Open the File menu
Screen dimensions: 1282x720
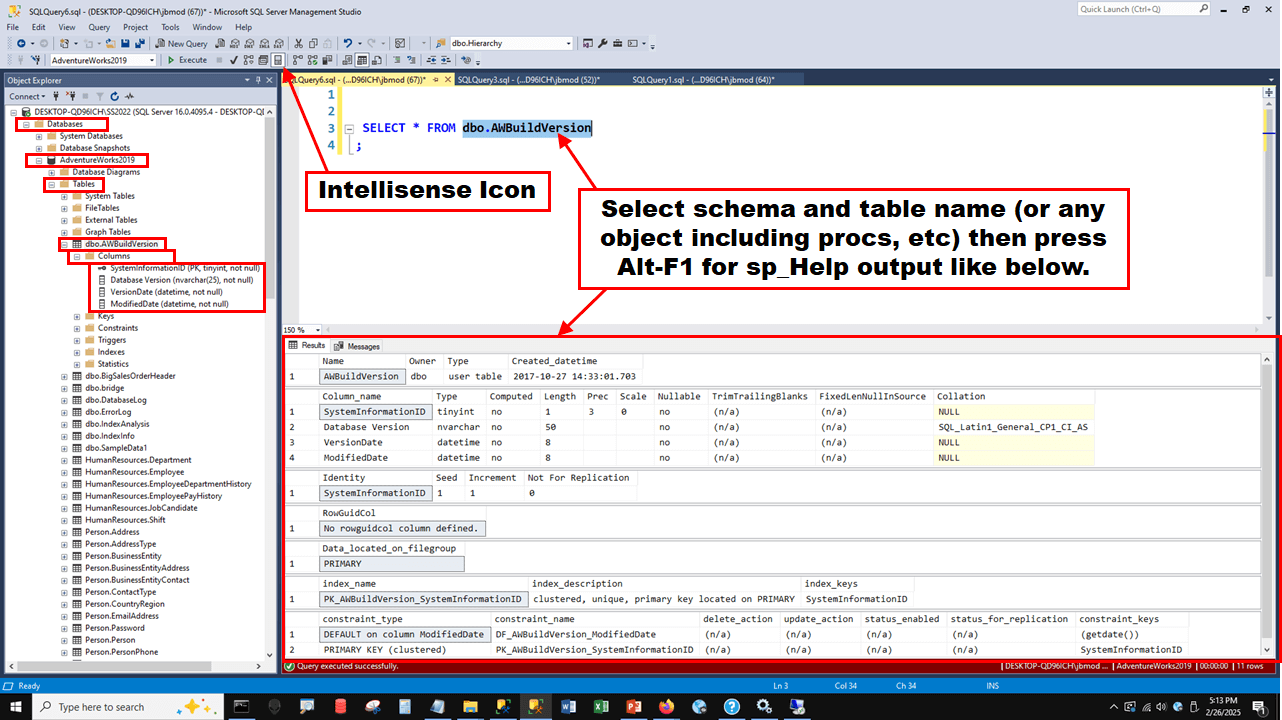click(13, 27)
